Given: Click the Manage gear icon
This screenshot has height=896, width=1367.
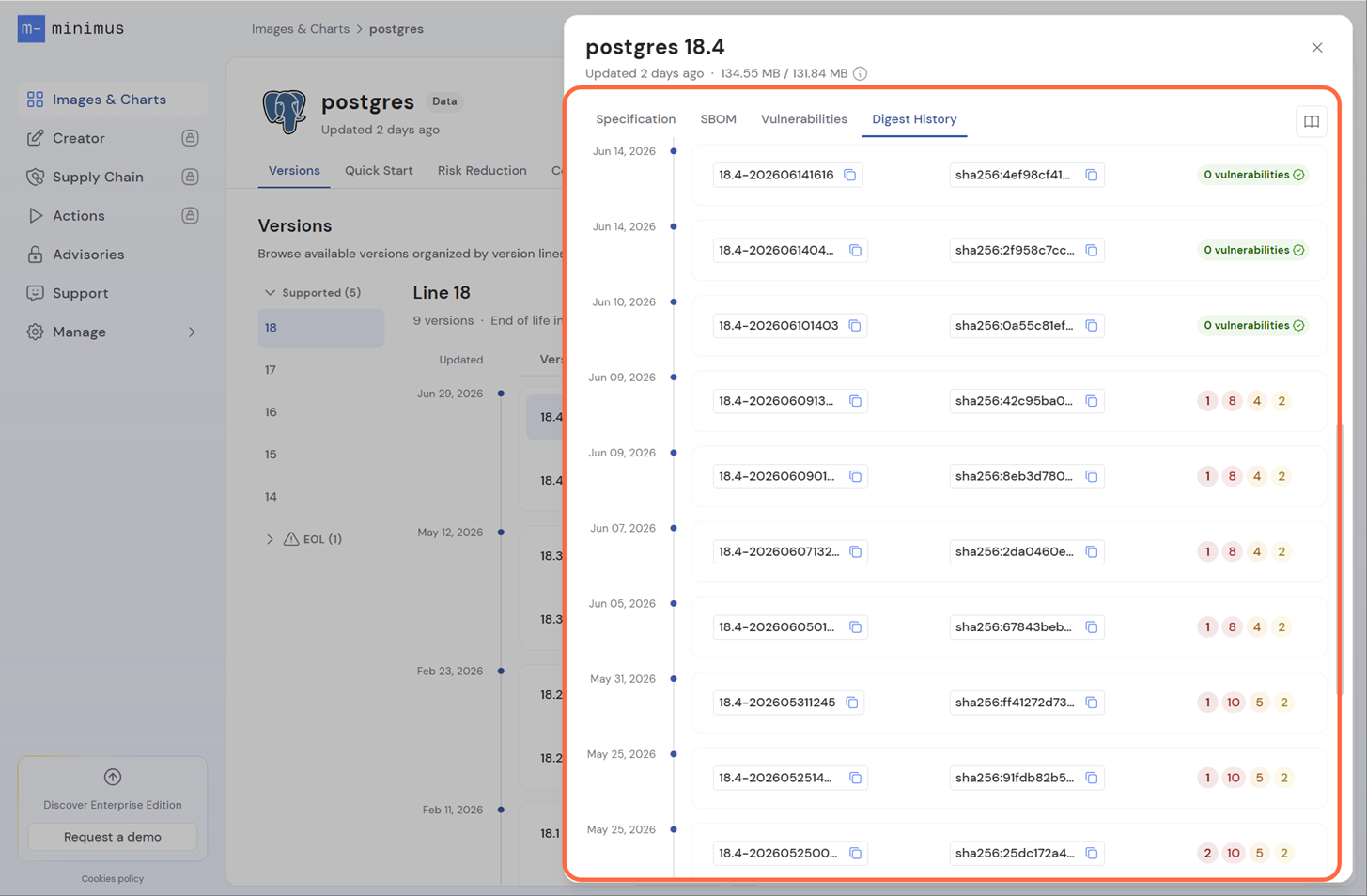Looking at the screenshot, I should (x=35, y=332).
